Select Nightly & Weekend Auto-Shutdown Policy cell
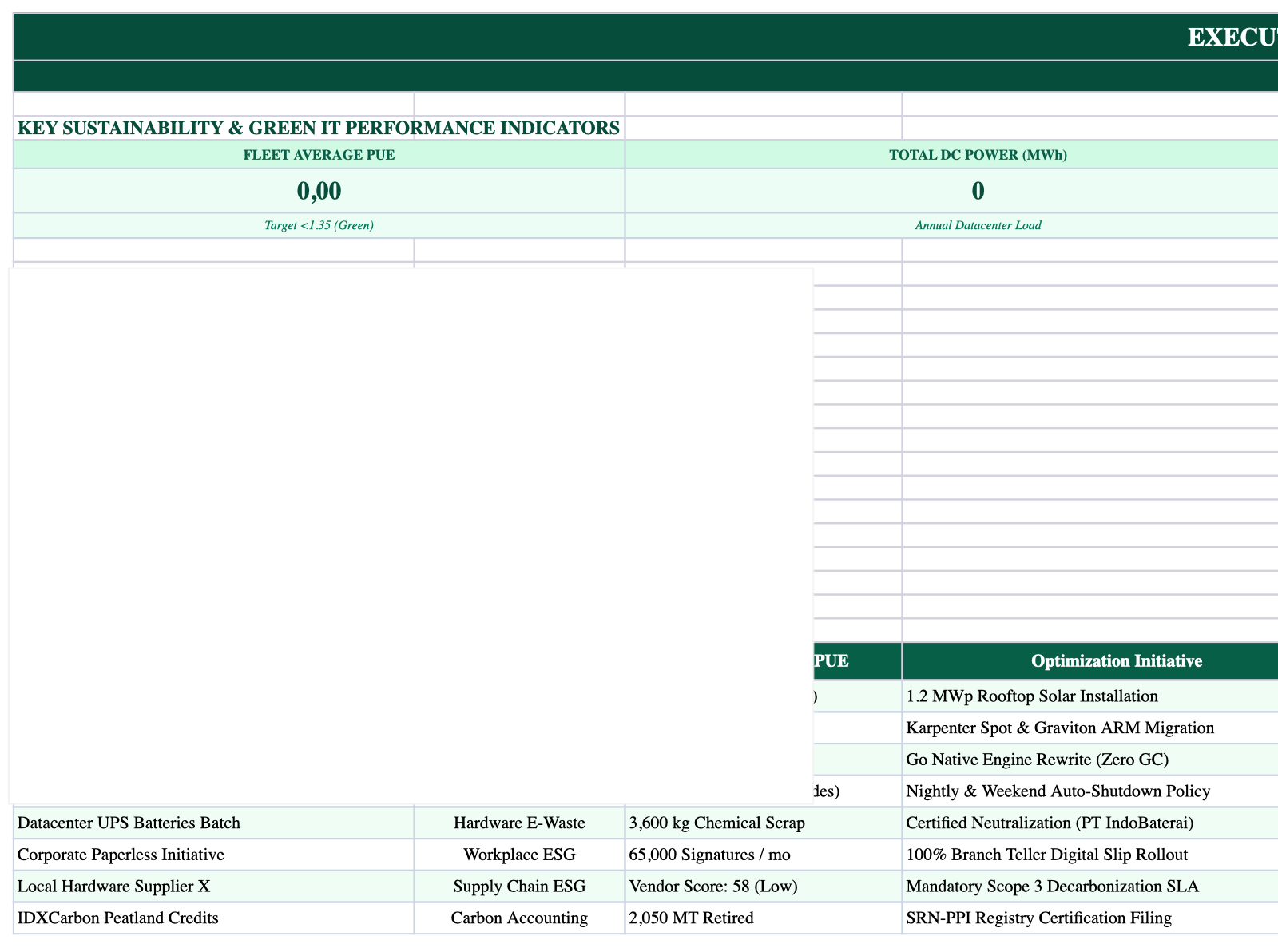 click(1090, 791)
